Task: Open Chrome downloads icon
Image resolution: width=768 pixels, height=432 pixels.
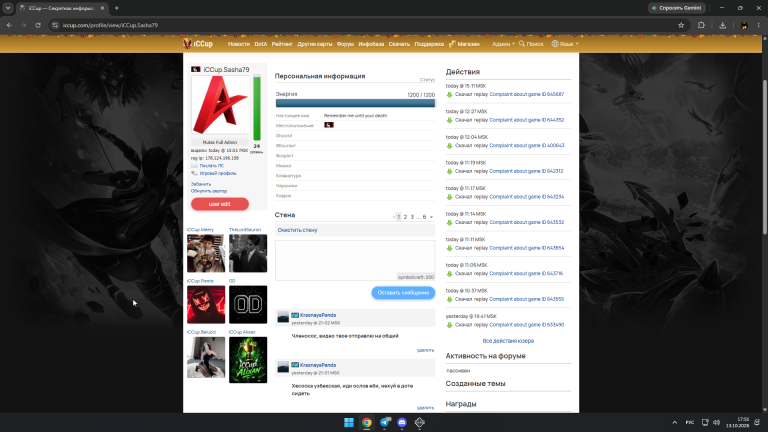Action: (722, 25)
